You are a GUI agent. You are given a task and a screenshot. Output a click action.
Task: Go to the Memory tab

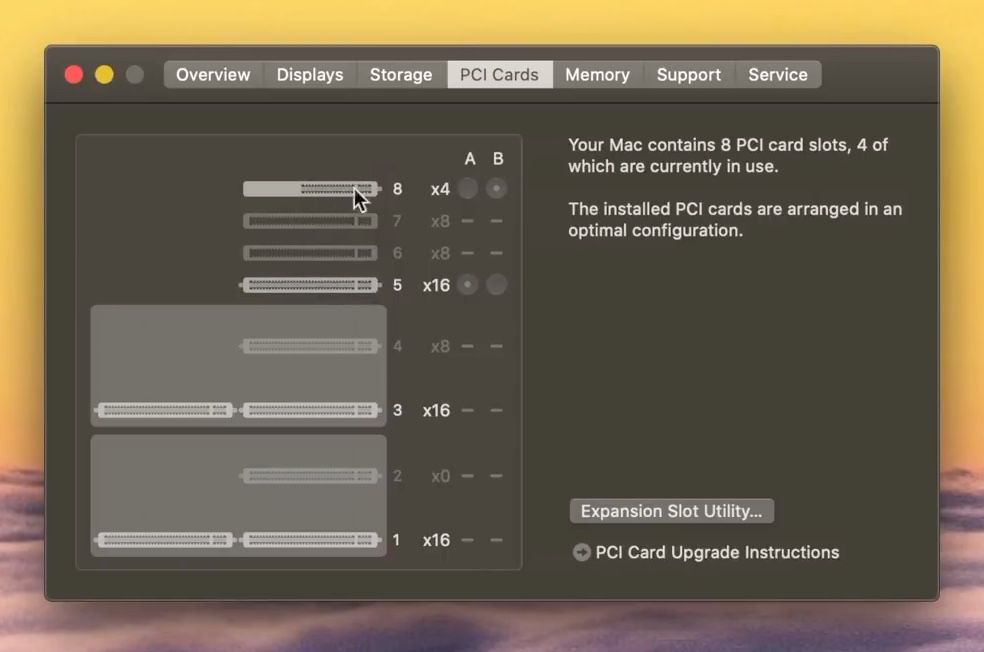(x=597, y=75)
